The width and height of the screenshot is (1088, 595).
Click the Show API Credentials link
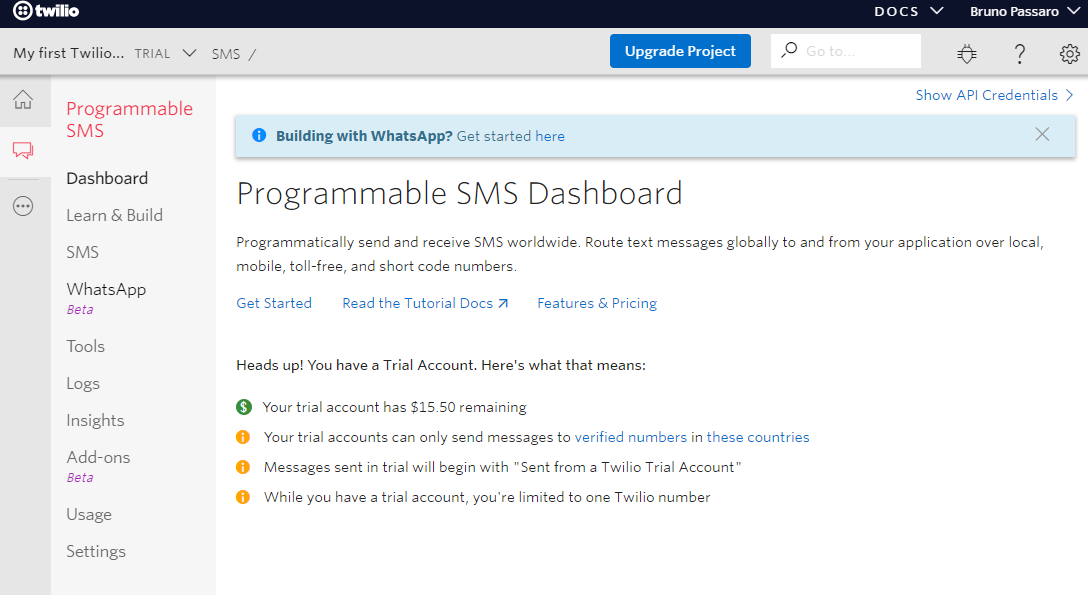994,95
